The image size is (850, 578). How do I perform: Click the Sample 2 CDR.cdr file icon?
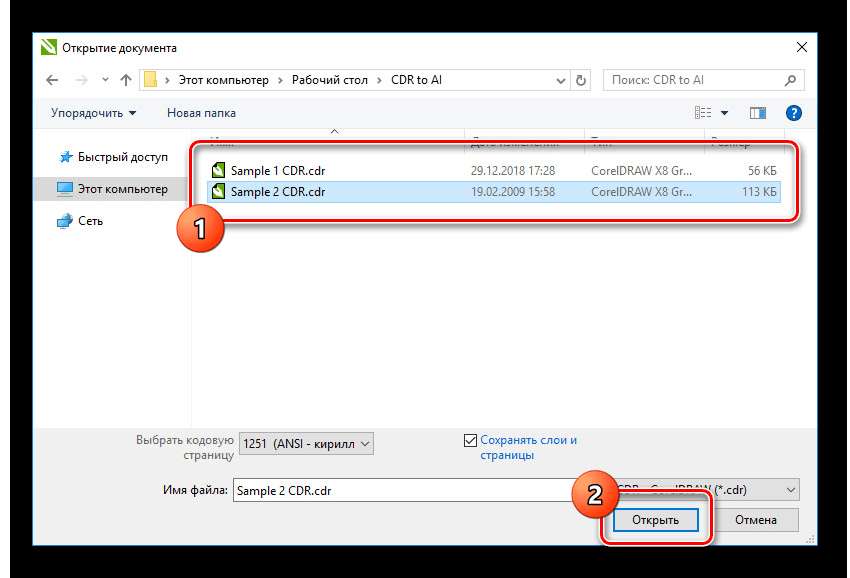(218, 191)
